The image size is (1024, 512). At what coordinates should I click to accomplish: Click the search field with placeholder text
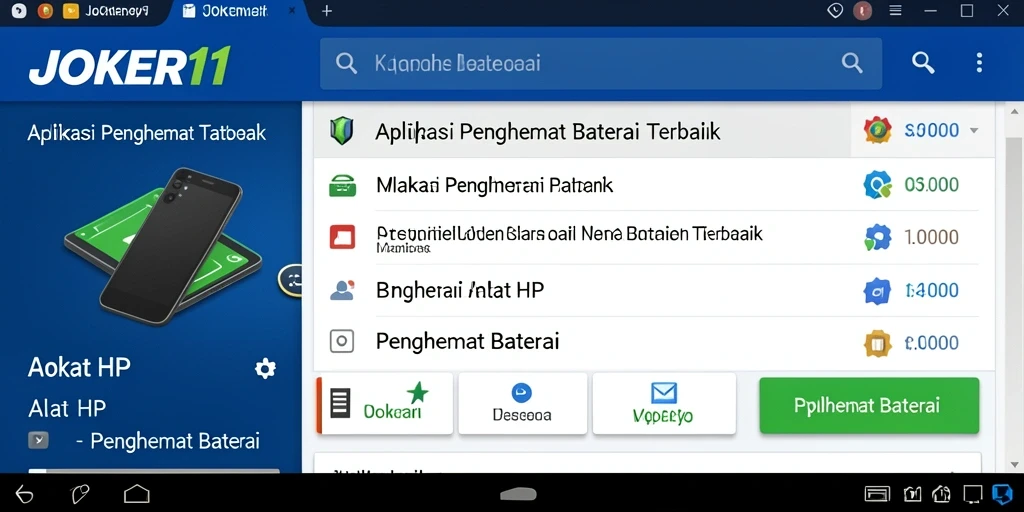(600, 63)
